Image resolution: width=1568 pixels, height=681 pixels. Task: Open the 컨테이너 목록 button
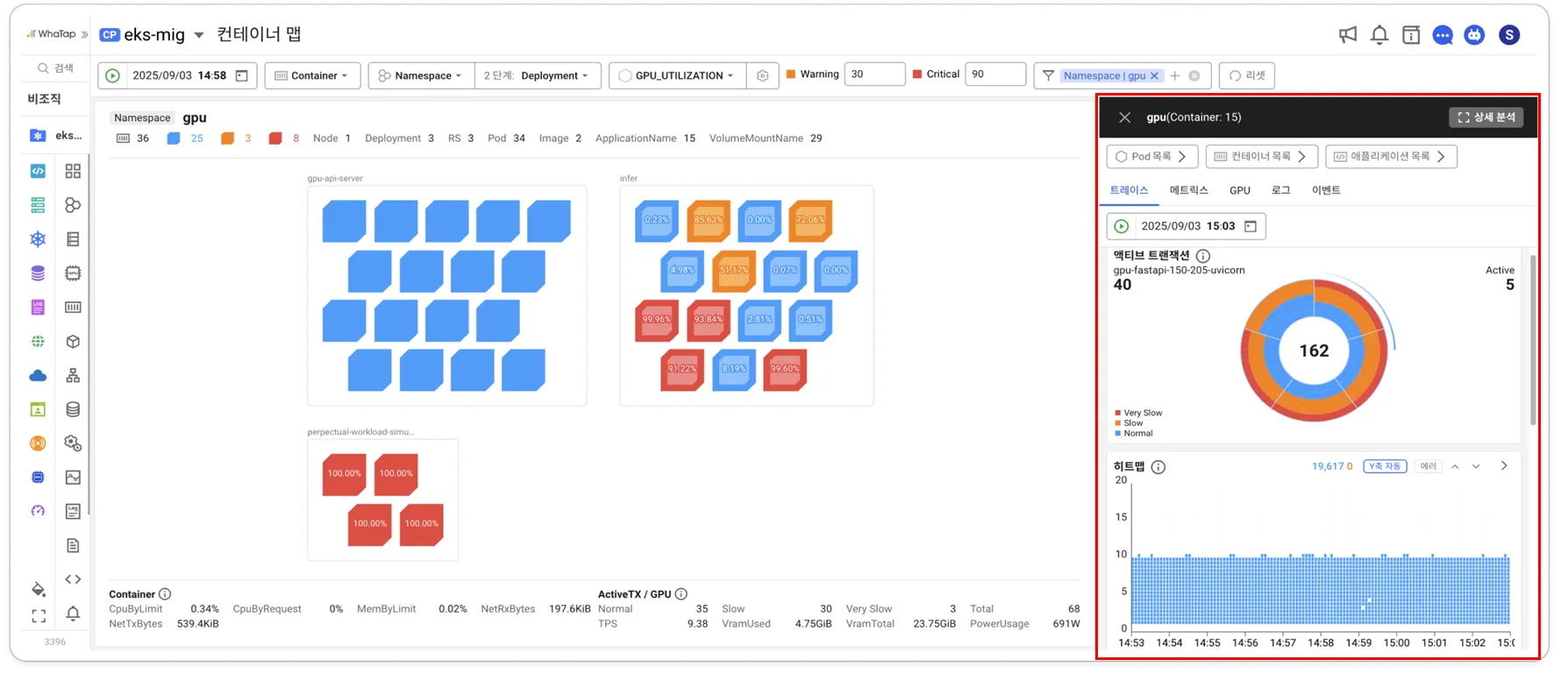coord(1261,157)
